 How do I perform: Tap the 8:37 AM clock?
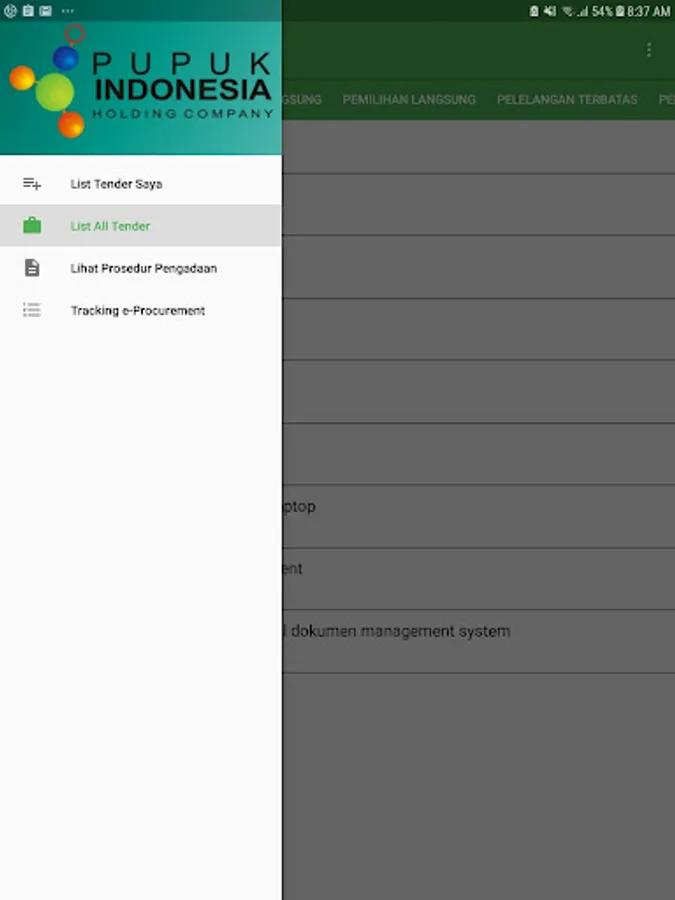[x=649, y=11]
